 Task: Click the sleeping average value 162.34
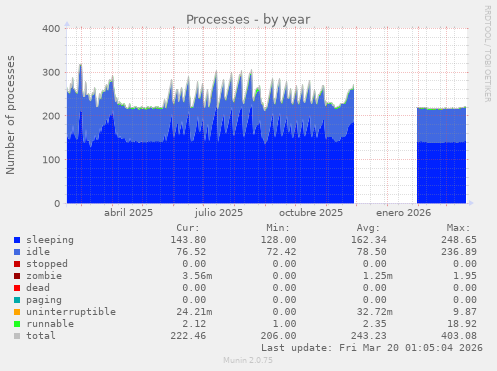369,240
